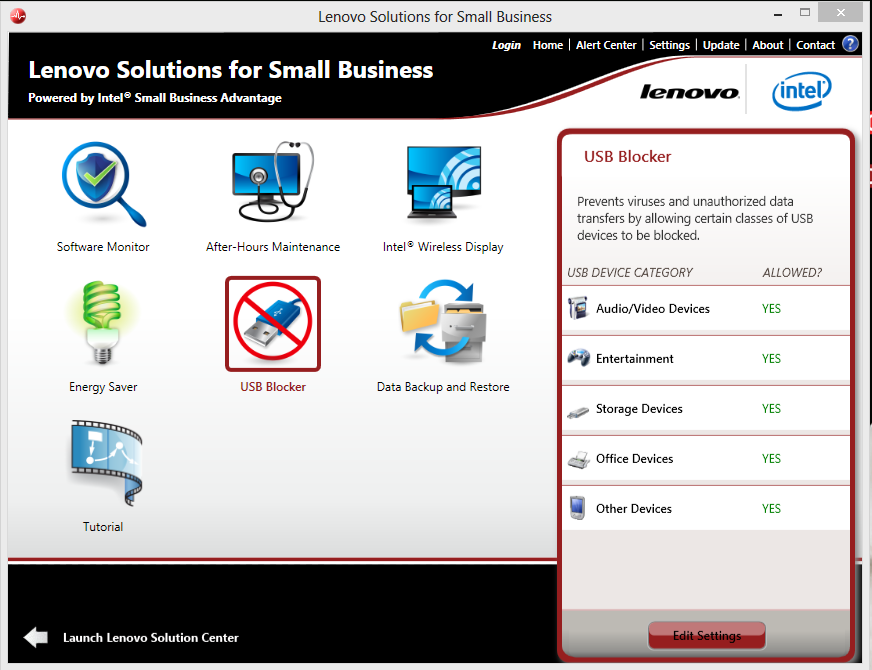
Task: Click the Intel Wireless Display label
Action: [x=443, y=246]
